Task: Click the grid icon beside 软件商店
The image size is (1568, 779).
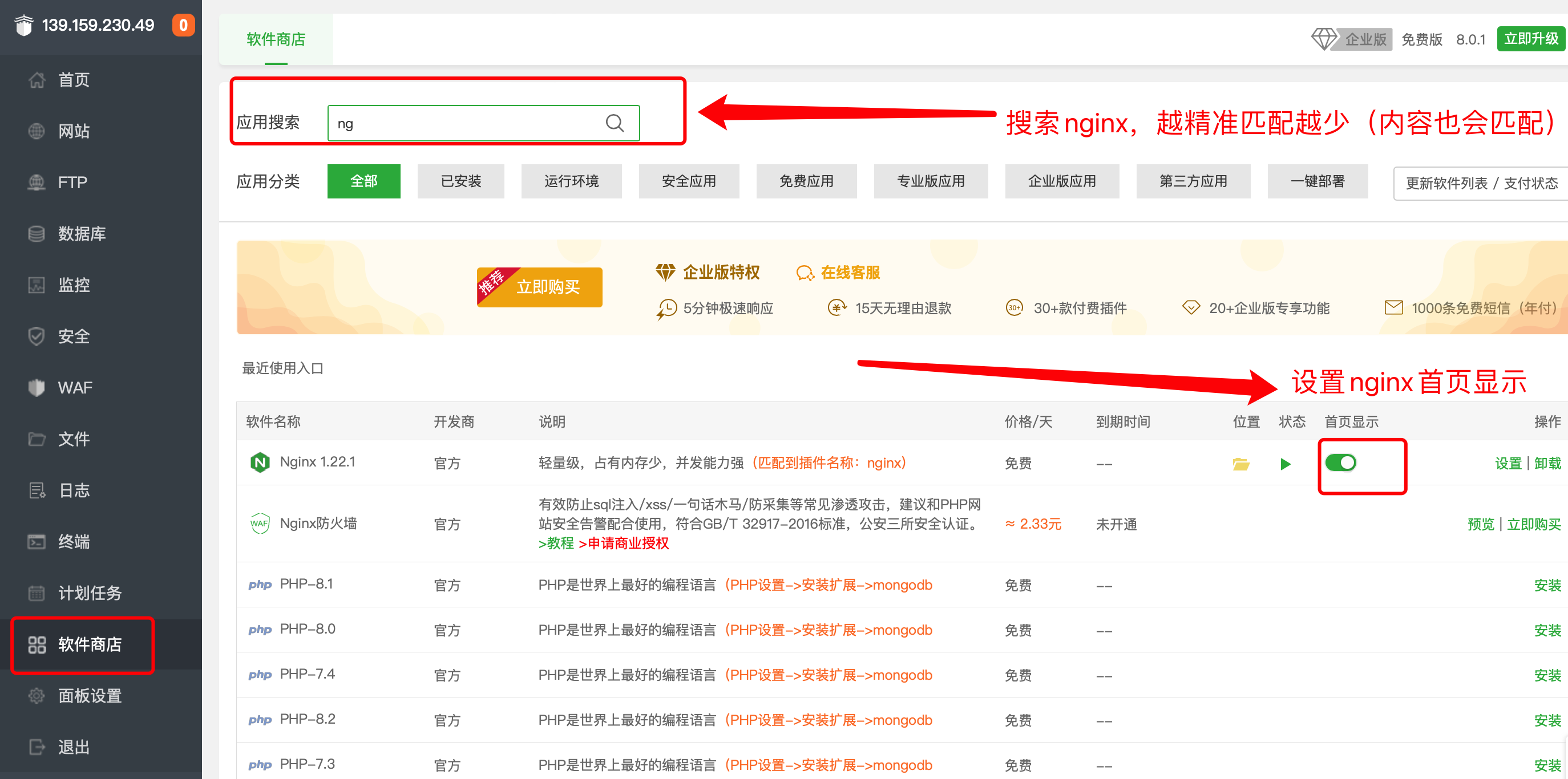Action: [x=37, y=644]
